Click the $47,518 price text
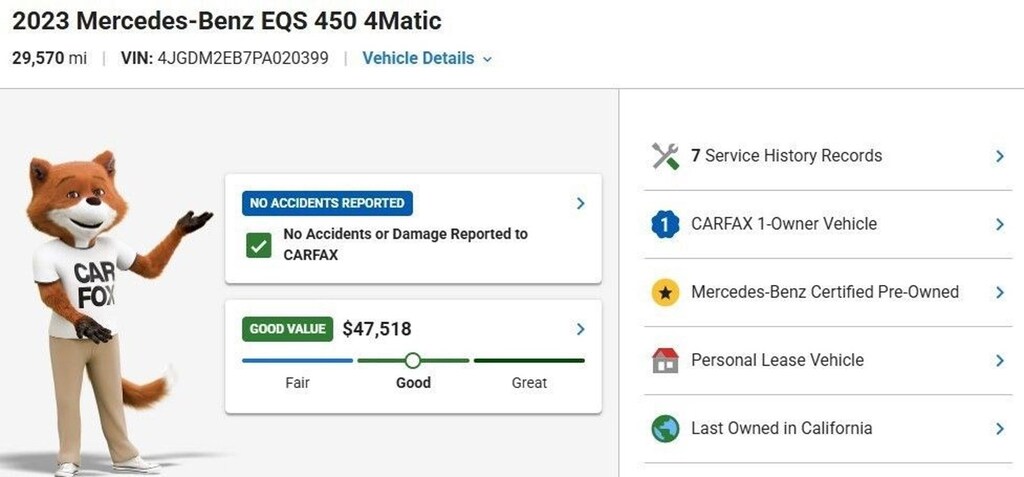Screen dimensions: 1024x477 pyautogui.click(x=377, y=329)
